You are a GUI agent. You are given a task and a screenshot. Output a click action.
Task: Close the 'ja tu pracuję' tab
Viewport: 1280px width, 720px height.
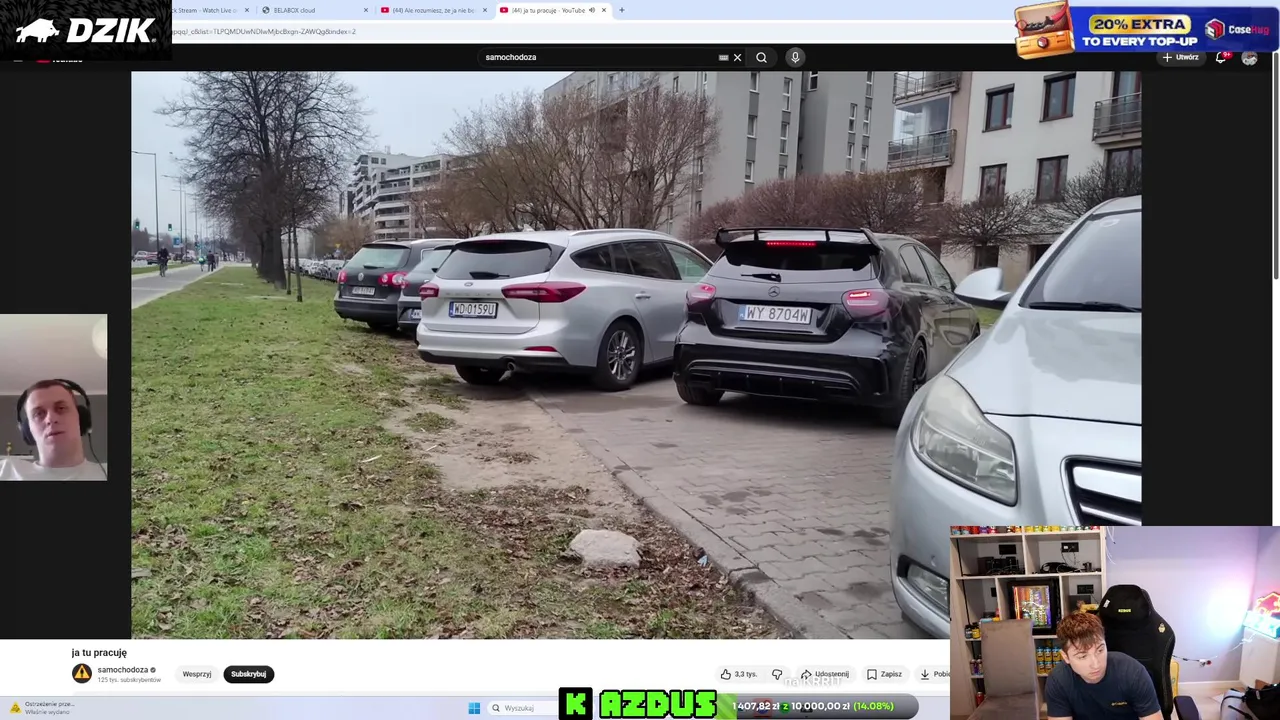[603, 10]
